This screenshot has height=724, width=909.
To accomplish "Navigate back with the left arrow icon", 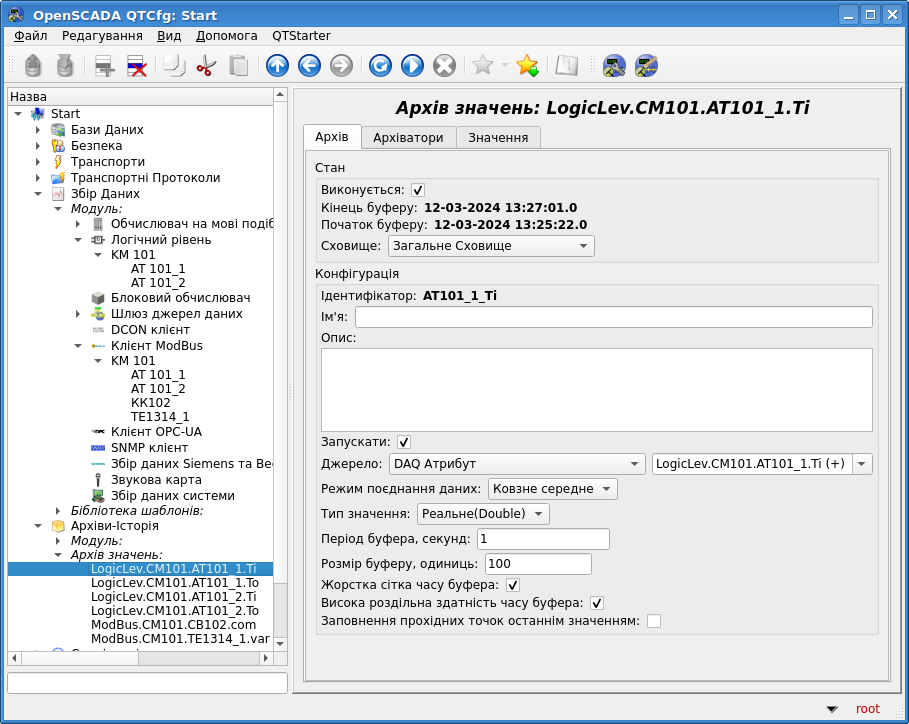I will click(x=309, y=66).
